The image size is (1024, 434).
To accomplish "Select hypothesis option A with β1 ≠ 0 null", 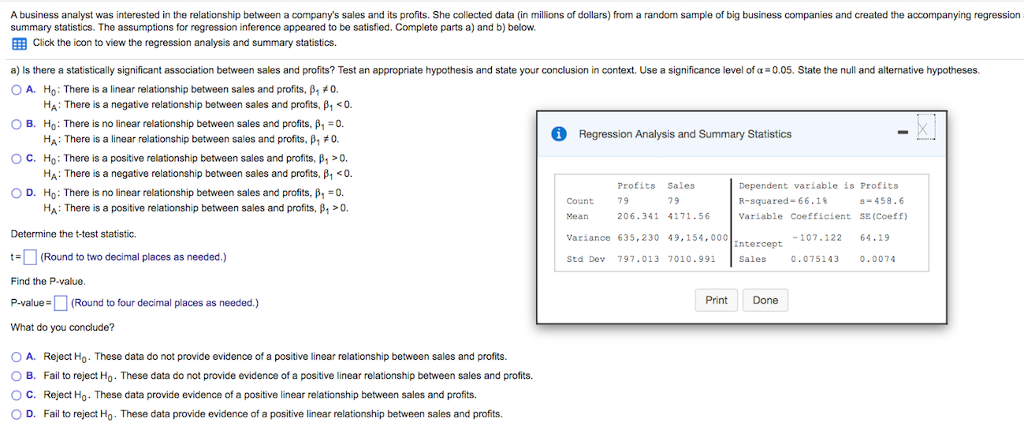I will (x=17, y=90).
